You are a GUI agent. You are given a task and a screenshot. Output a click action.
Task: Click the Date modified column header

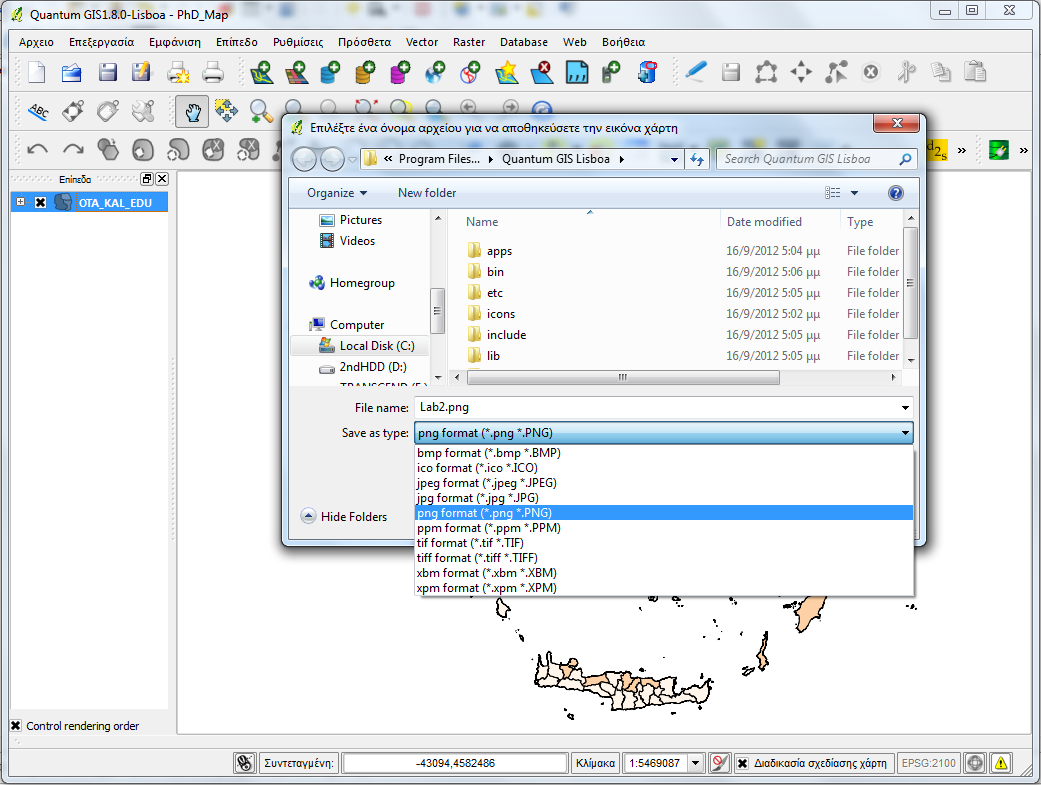[764, 222]
